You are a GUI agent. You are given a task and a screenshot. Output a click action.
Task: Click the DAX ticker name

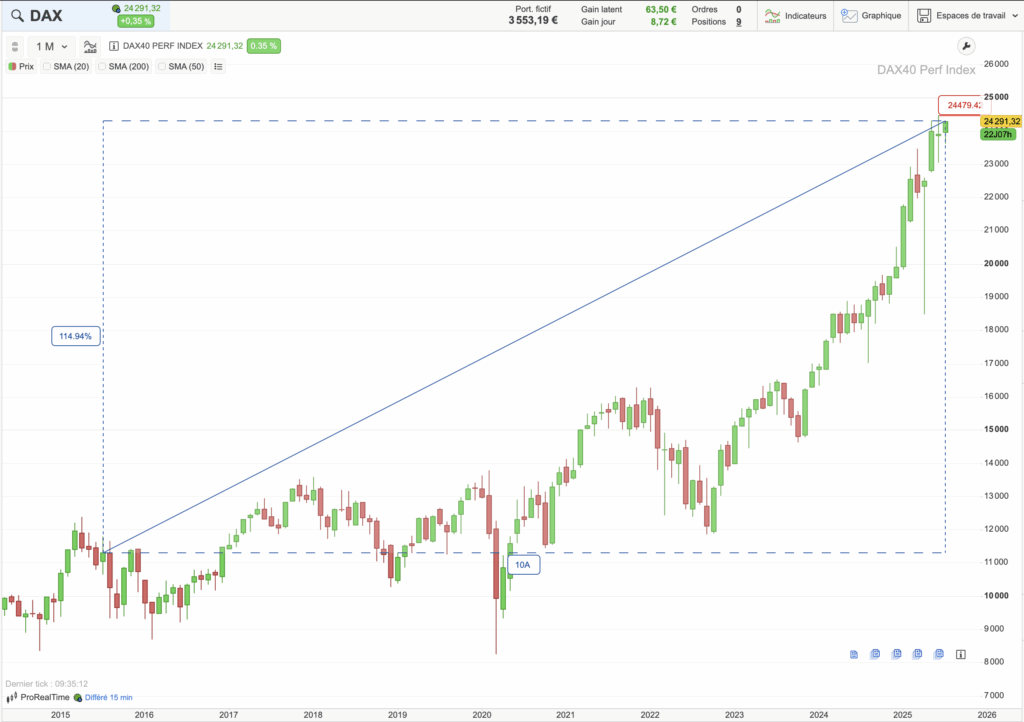(x=46, y=16)
